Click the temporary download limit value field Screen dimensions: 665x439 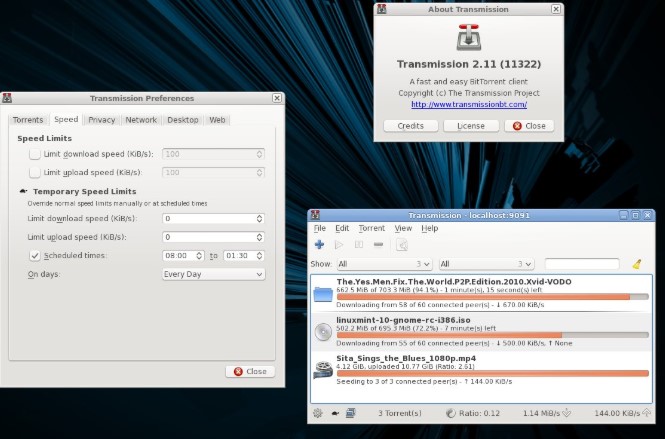[x=209, y=218]
